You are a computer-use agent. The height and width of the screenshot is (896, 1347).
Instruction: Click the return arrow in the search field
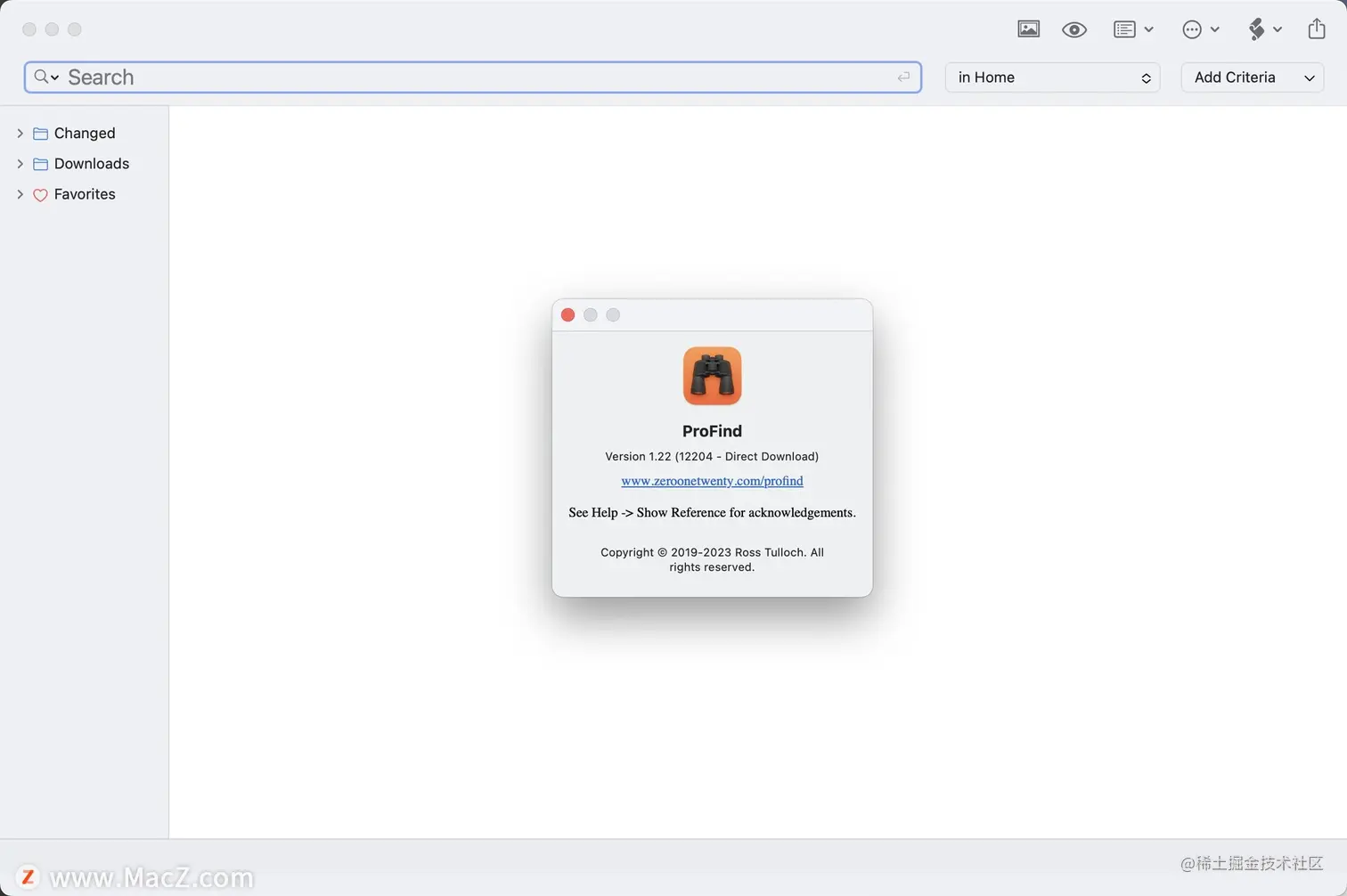pos(903,77)
